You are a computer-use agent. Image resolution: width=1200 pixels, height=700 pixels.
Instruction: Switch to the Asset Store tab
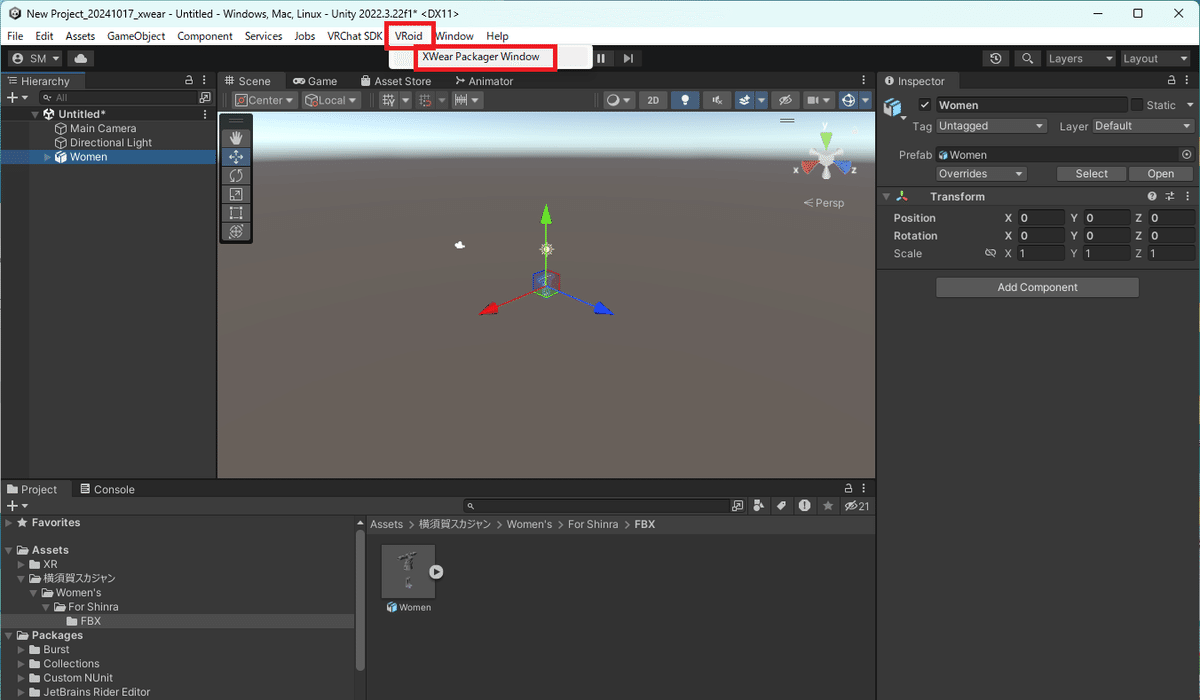(395, 81)
